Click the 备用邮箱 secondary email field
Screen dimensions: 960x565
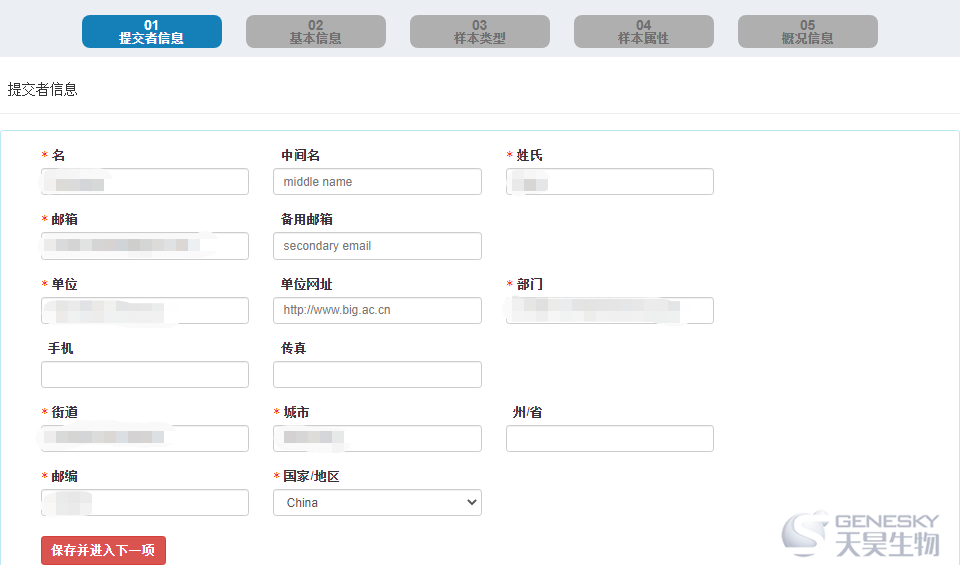pos(377,246)
